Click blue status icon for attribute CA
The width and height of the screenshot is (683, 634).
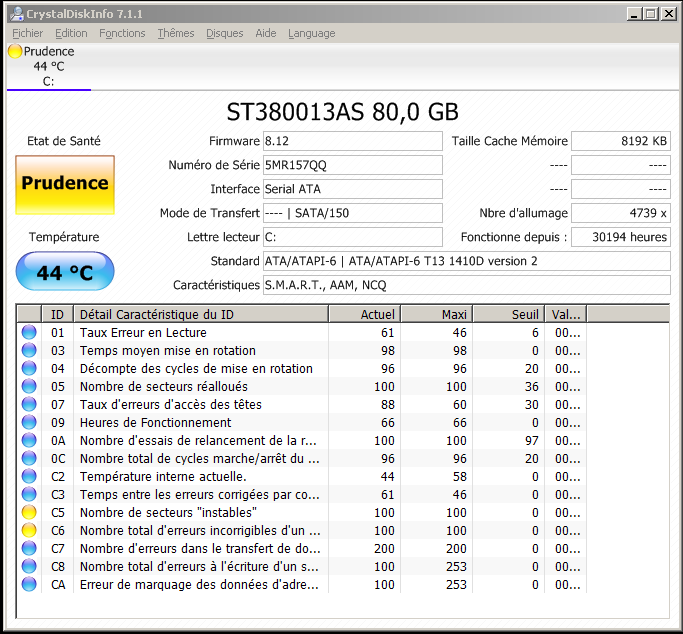29,584
